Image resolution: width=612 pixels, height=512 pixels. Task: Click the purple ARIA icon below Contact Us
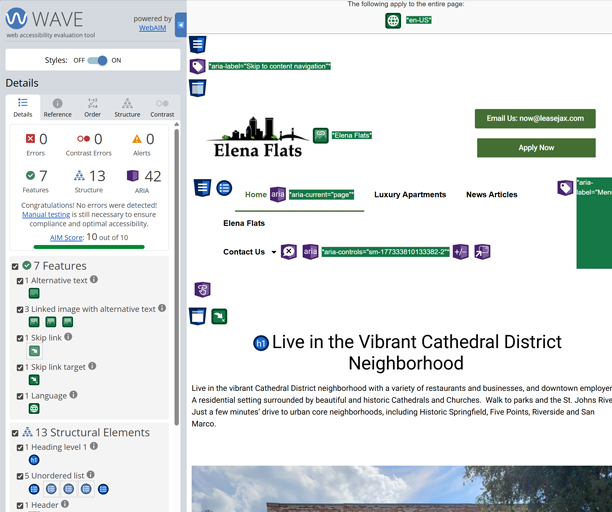click(203, 290)
